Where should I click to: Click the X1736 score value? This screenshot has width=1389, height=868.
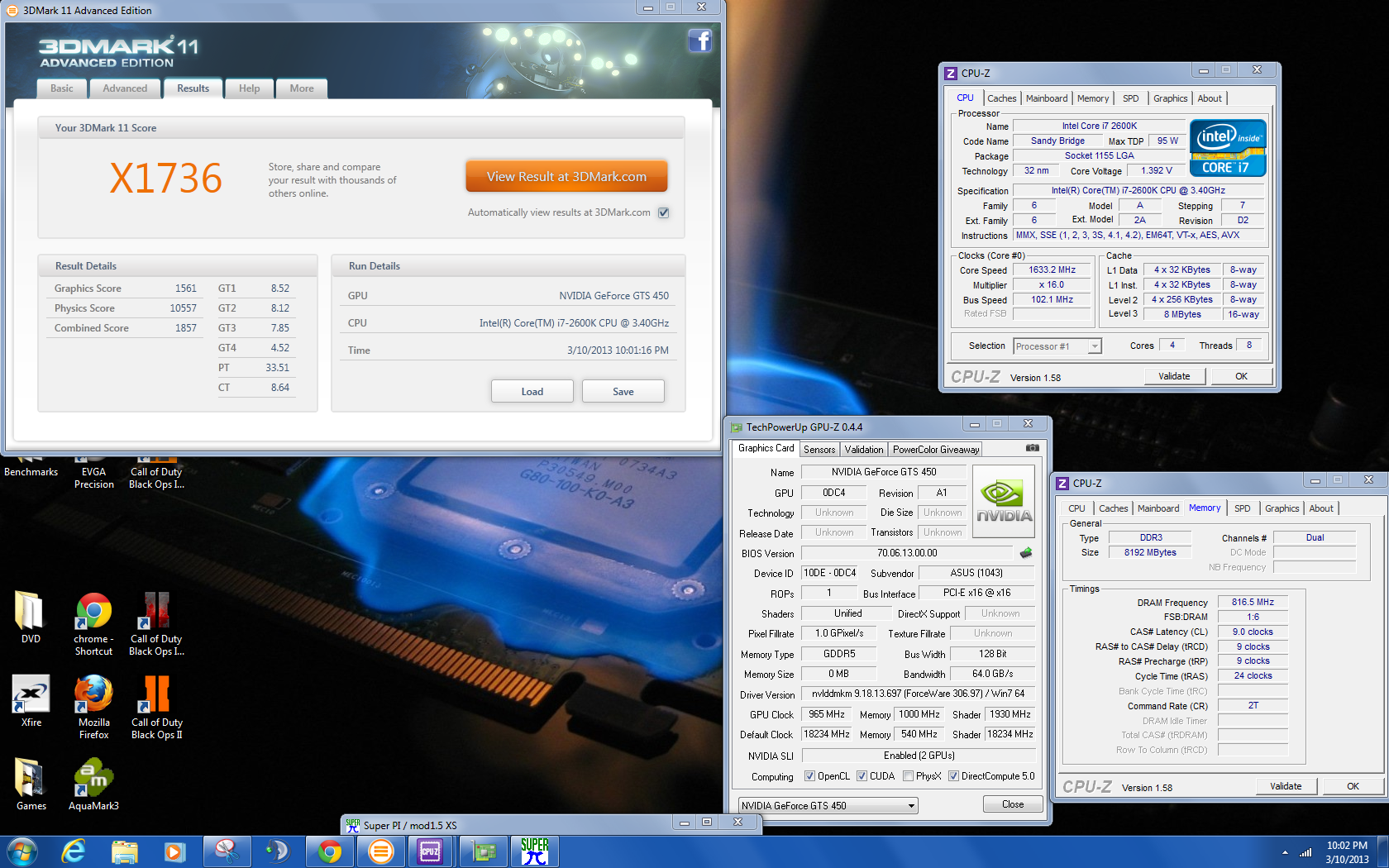(x=166, y=179)
